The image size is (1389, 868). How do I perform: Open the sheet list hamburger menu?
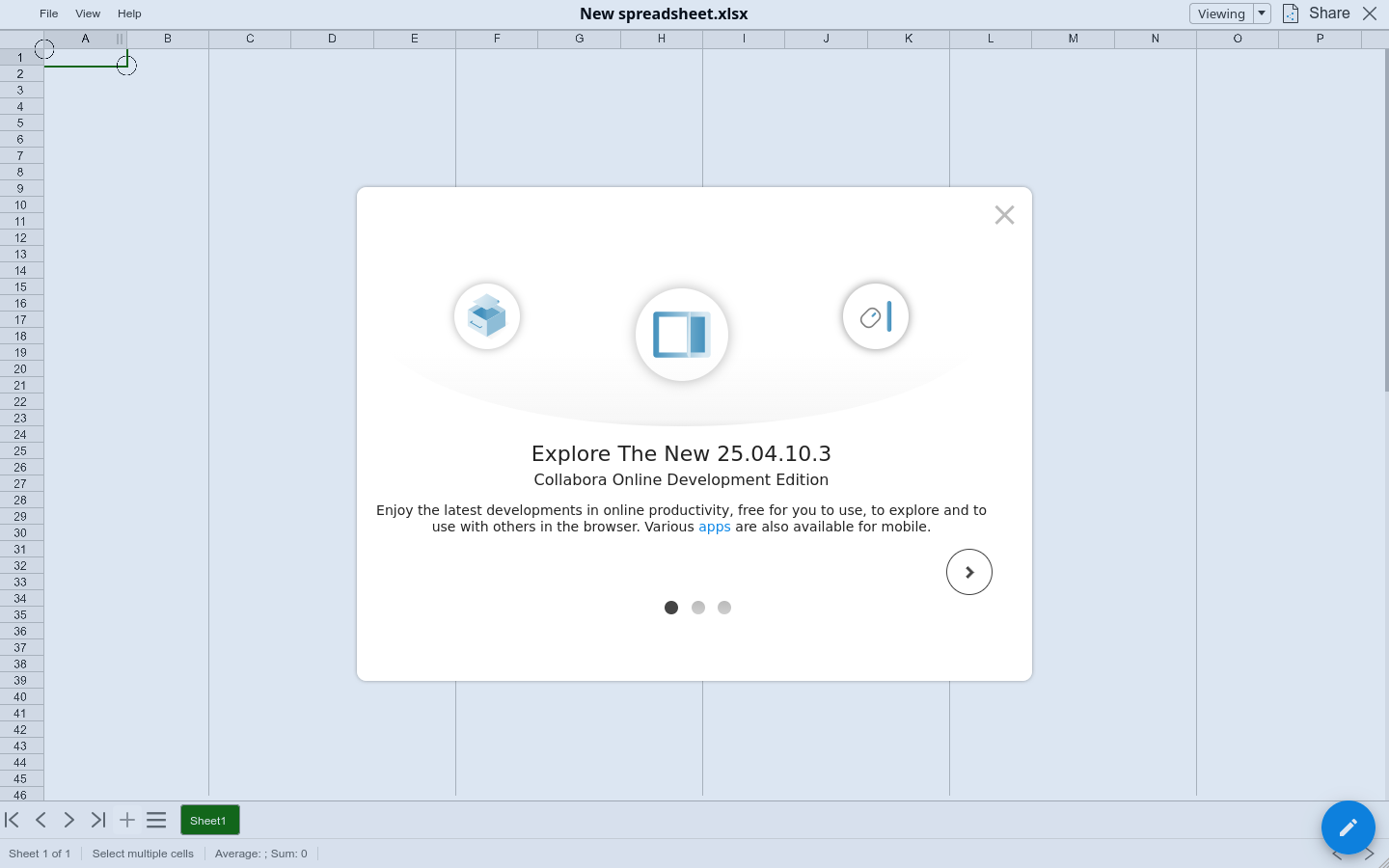[156, 820]
